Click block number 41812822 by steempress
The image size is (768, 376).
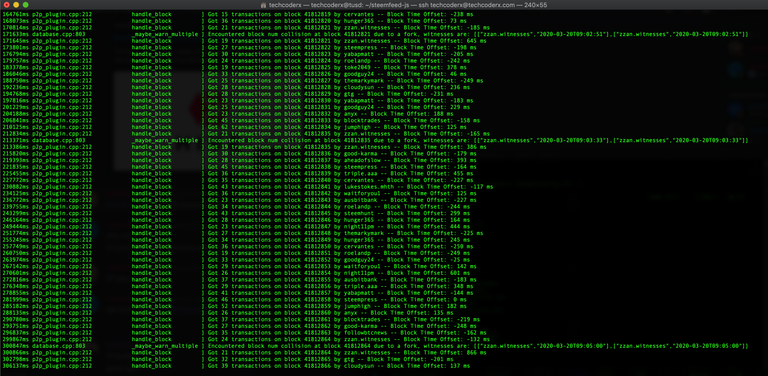pyautogui.click(x=317, y=48)
